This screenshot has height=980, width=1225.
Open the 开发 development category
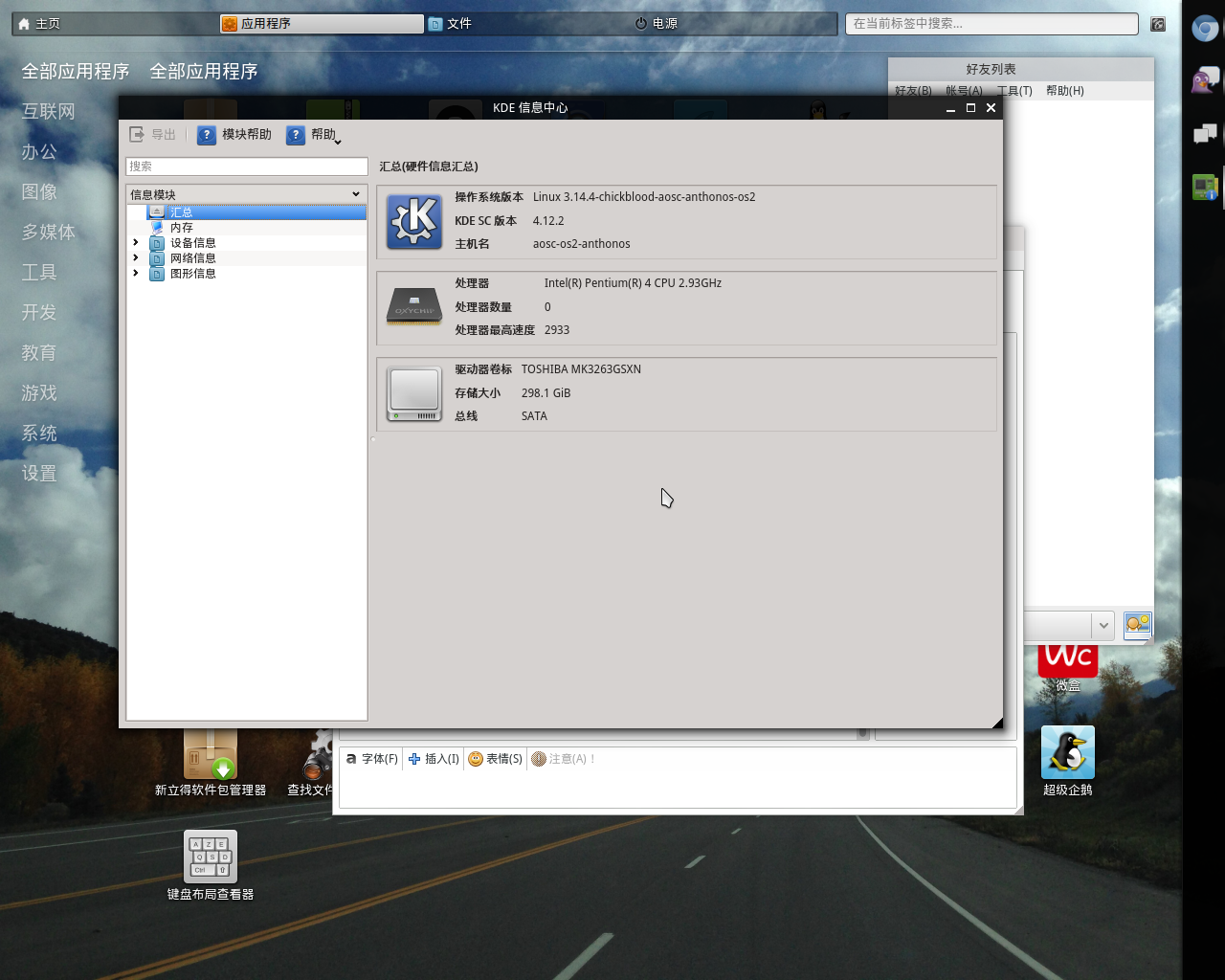(x=39, y=313)
